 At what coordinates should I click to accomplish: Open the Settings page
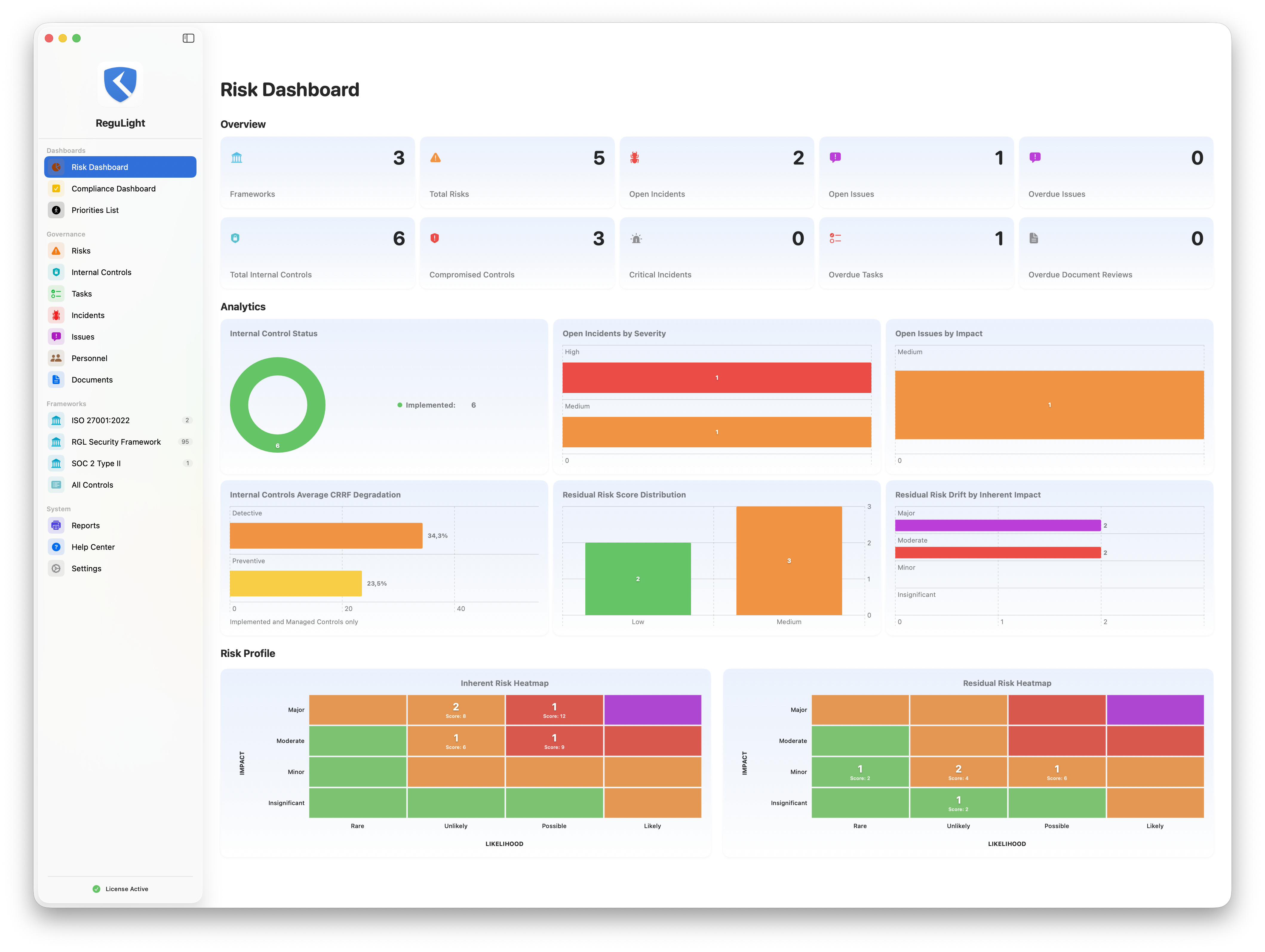[x=86, y=568]
